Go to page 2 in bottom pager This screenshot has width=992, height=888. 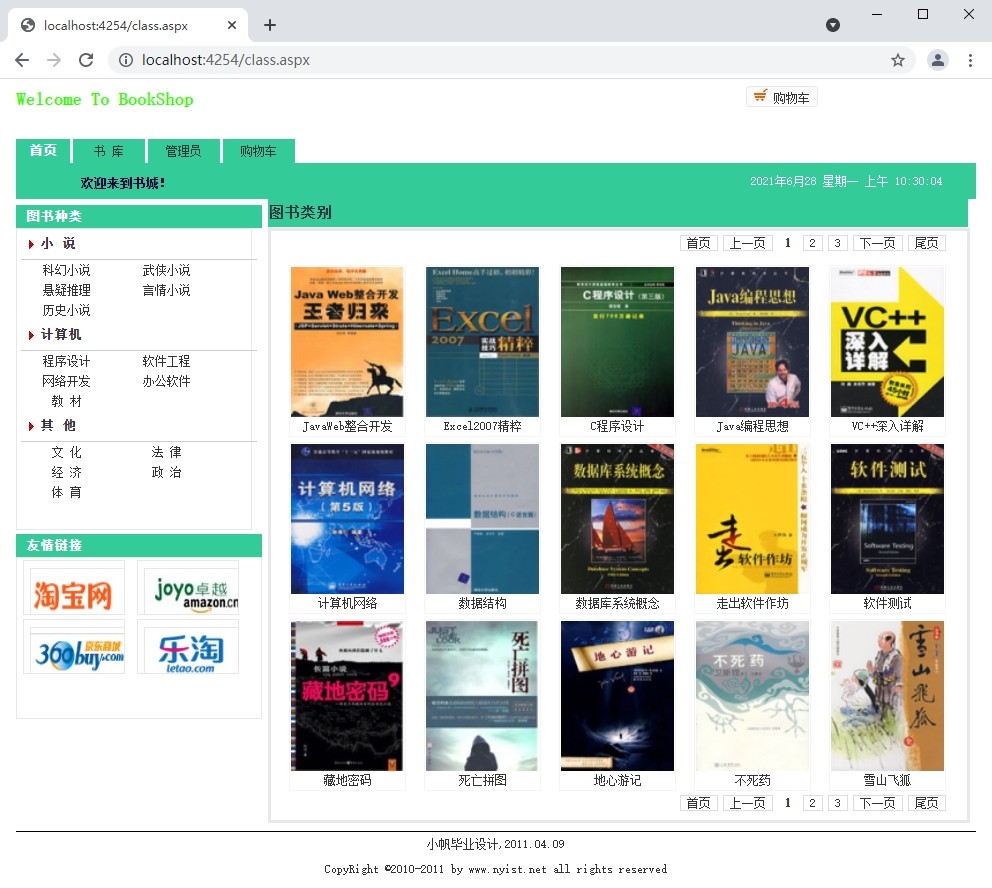point(812,803)
